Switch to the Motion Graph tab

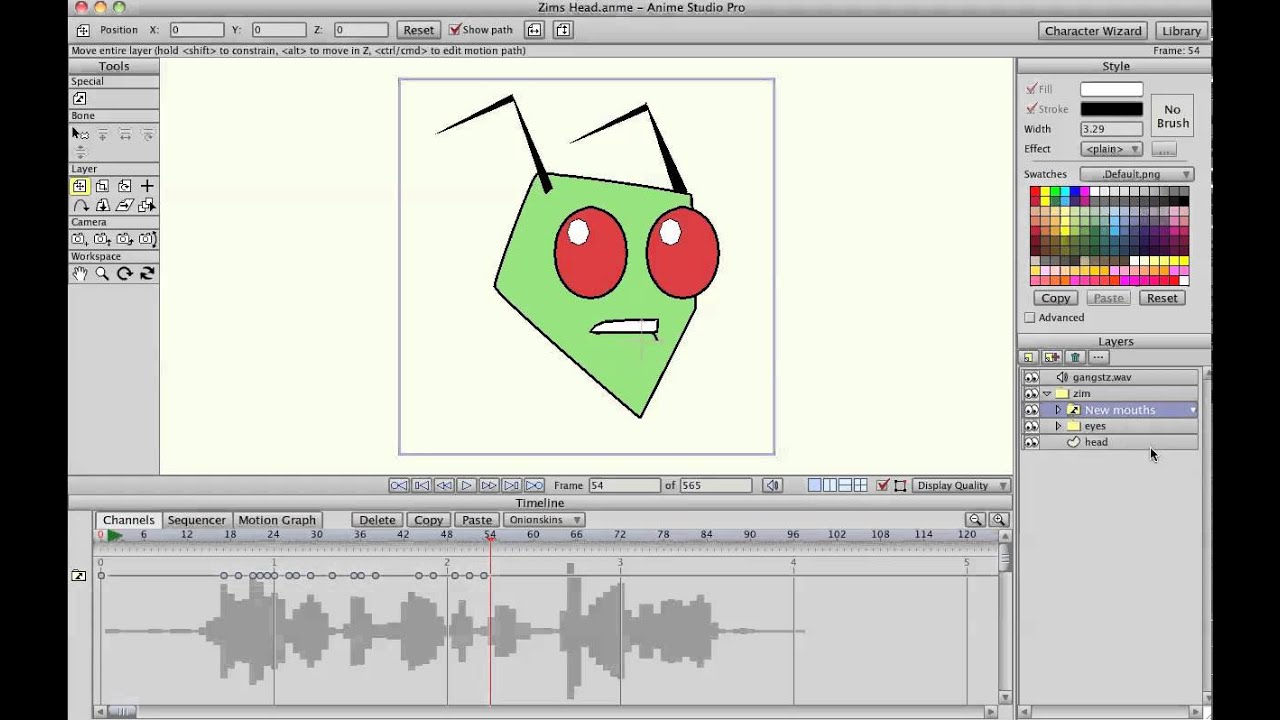pos(277,520)
